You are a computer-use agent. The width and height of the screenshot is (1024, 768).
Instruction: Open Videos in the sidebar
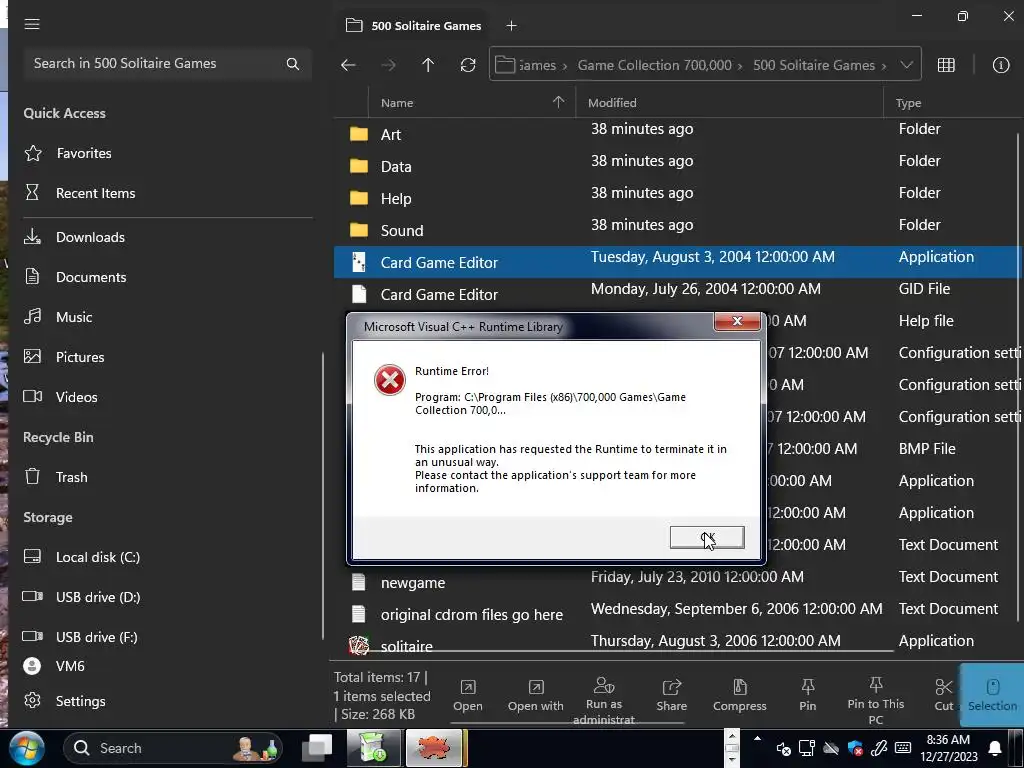click(76, 397)
